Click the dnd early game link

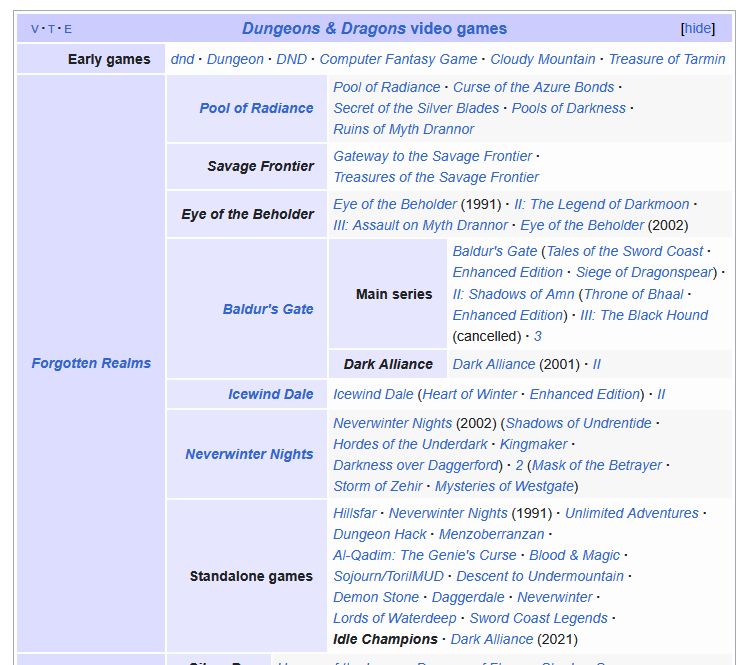click(x=182, y=59)
